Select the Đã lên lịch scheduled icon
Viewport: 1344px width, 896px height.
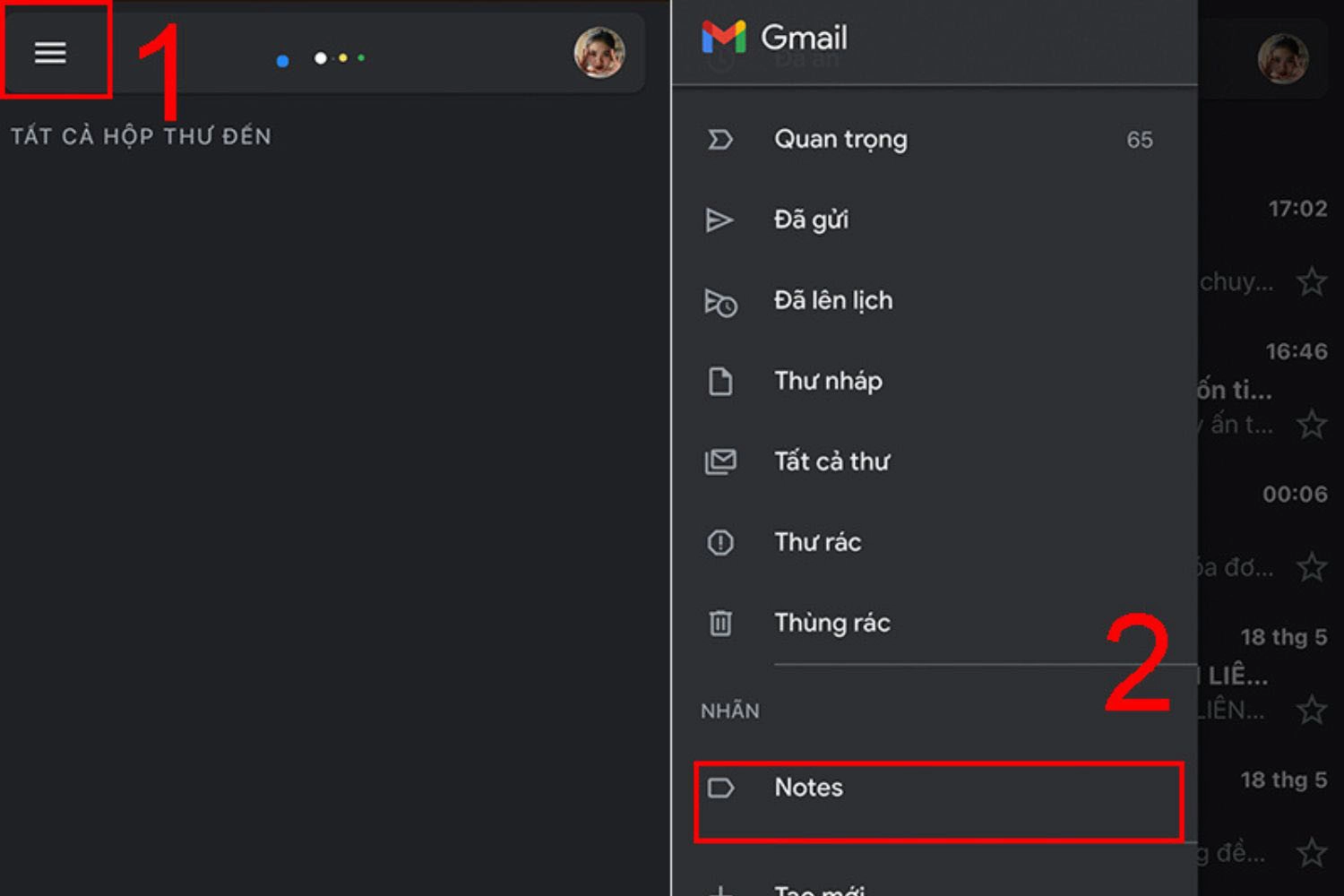pyautogui.click(x=720, y=302)
